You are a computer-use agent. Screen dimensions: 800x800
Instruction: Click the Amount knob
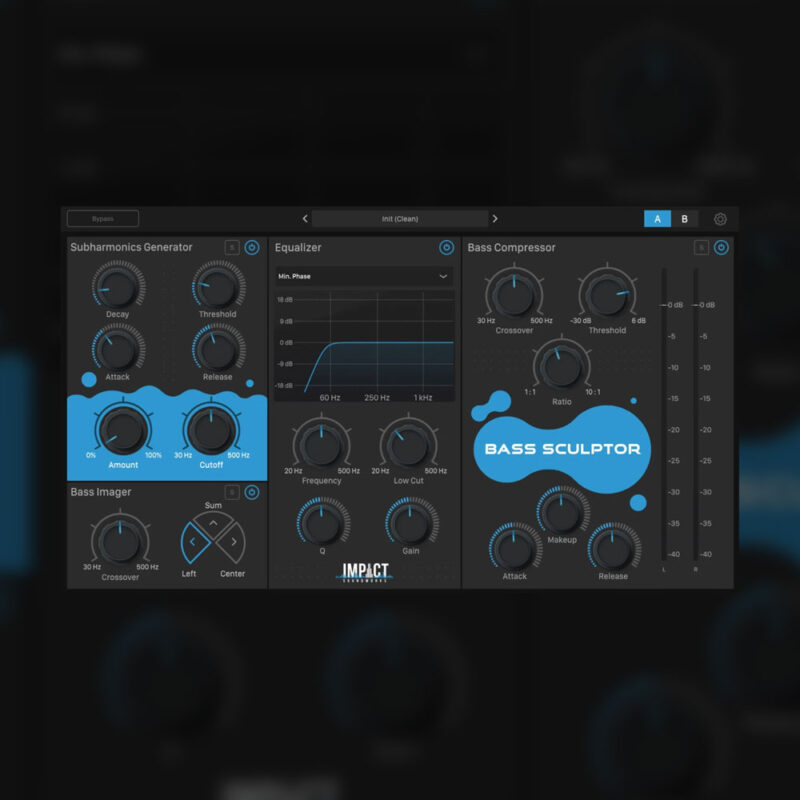point(123,430)
